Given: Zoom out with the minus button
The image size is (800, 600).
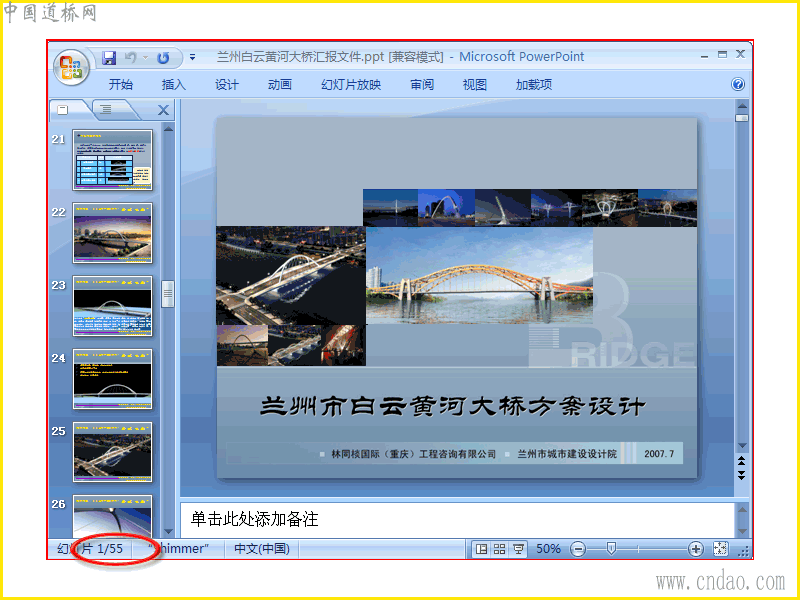Looking at the screenshot, I should [x=578, y=549].
